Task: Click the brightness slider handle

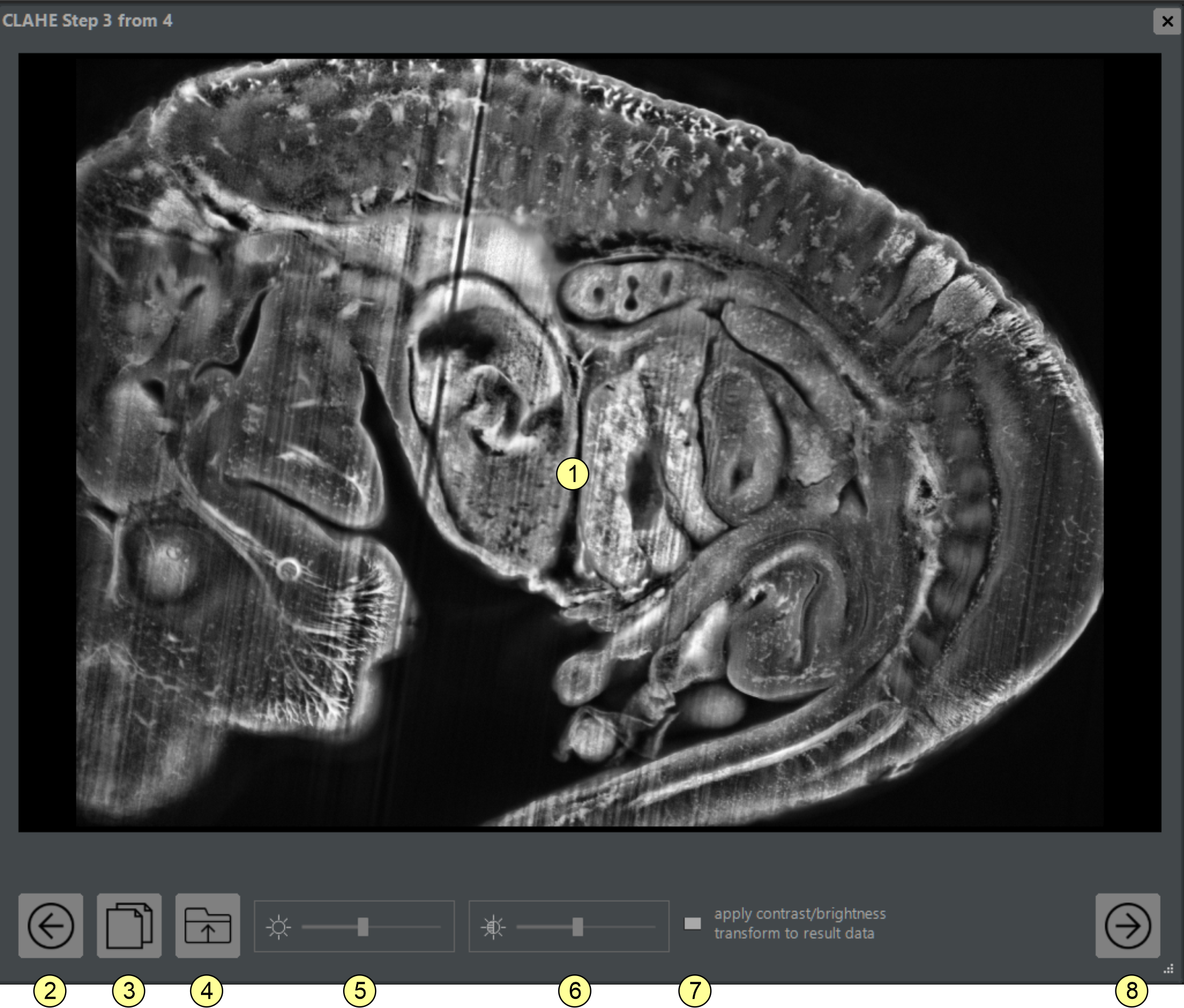Action: click(363, 927)
